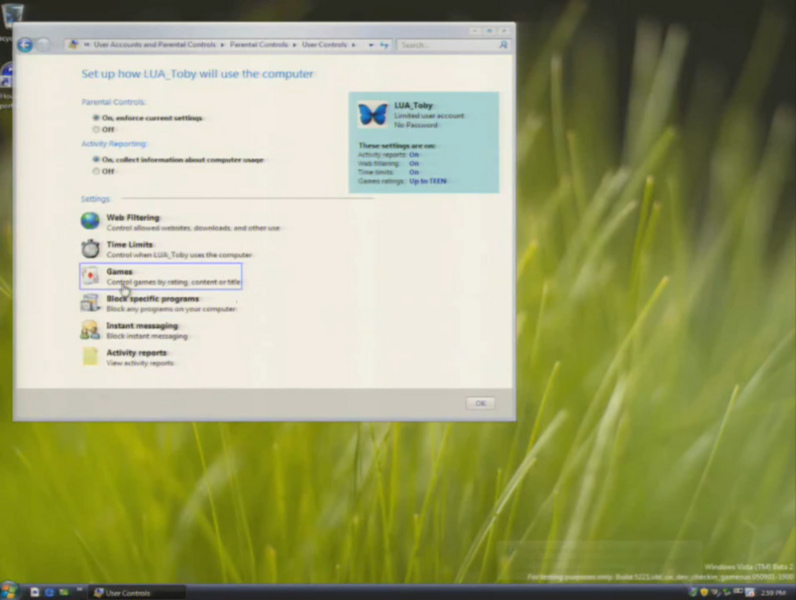Viewport: 796px width, 600px height.
Task: Click the yellow shield tray icon
Action: 704,592
